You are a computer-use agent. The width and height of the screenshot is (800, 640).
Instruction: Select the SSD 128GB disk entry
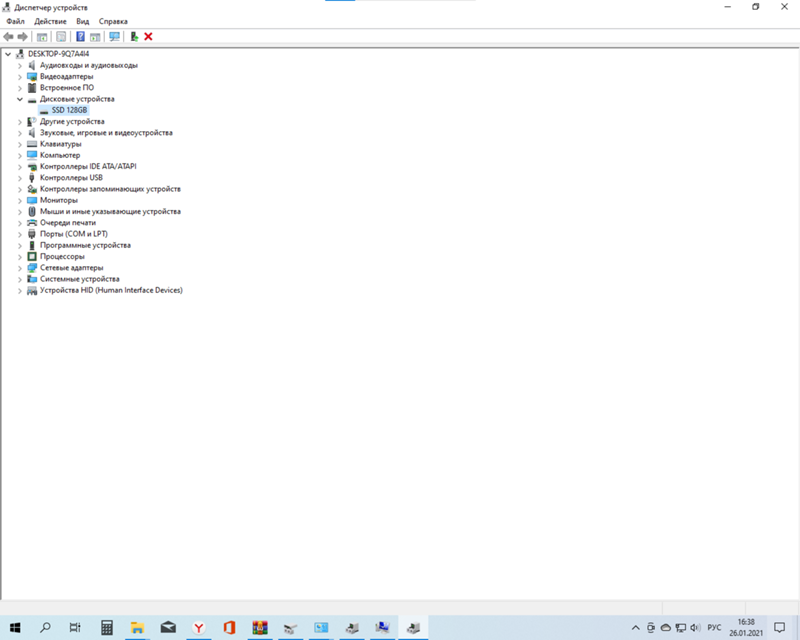(x=69, y=110)
